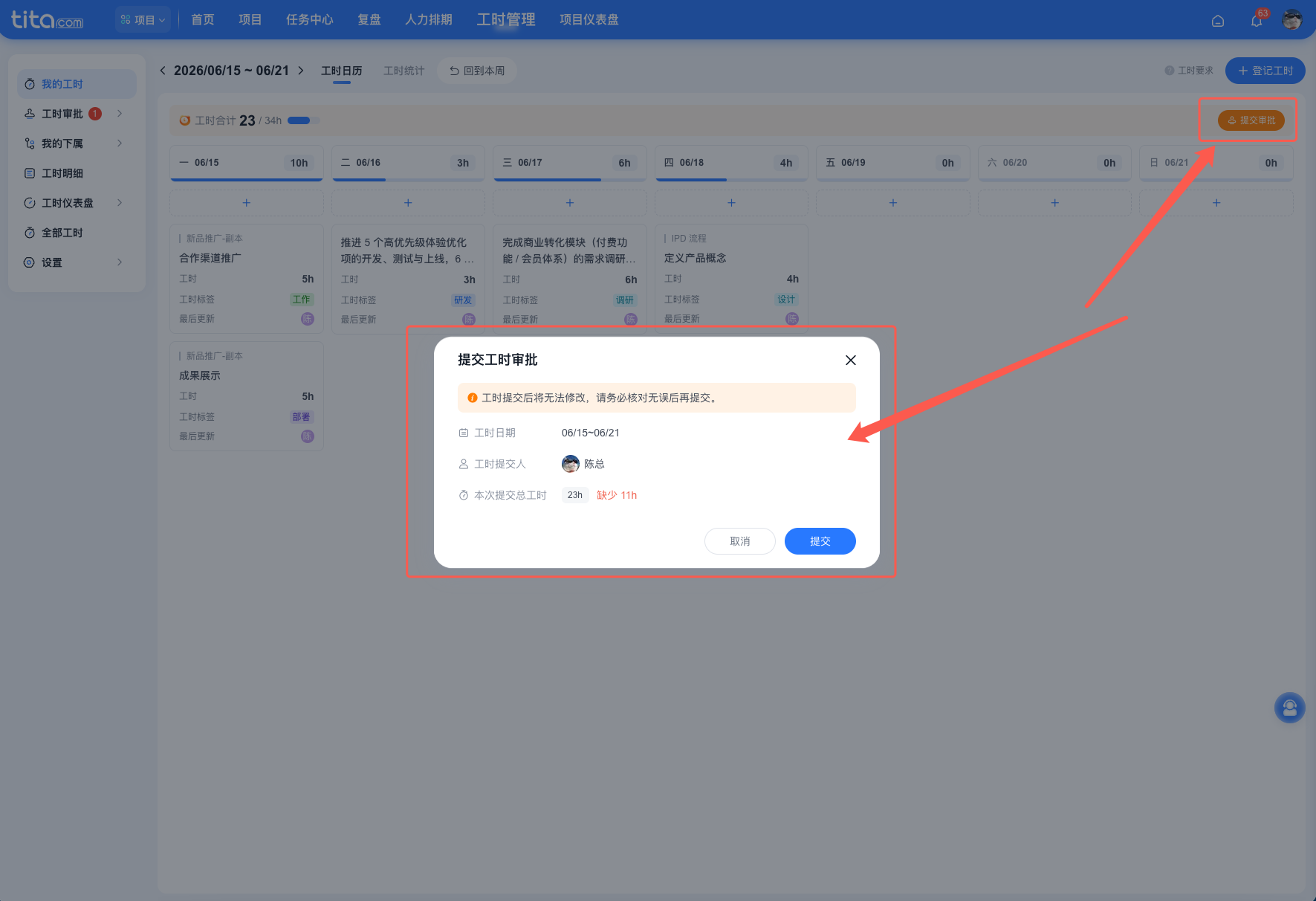
Task: Click the 登记工时 button
Action: (1265, 71)
